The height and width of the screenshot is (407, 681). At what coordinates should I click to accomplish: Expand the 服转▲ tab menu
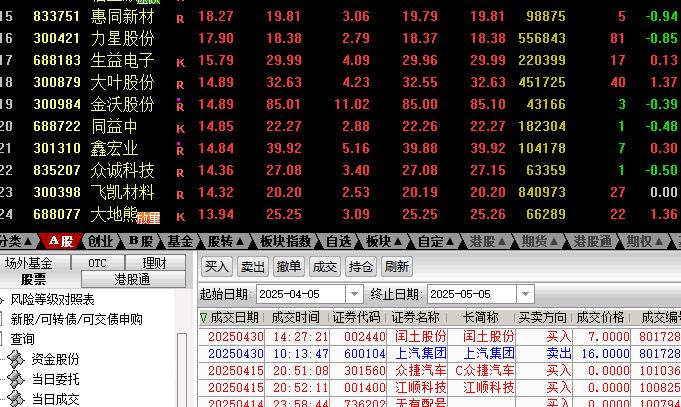(x=225, y=241)
